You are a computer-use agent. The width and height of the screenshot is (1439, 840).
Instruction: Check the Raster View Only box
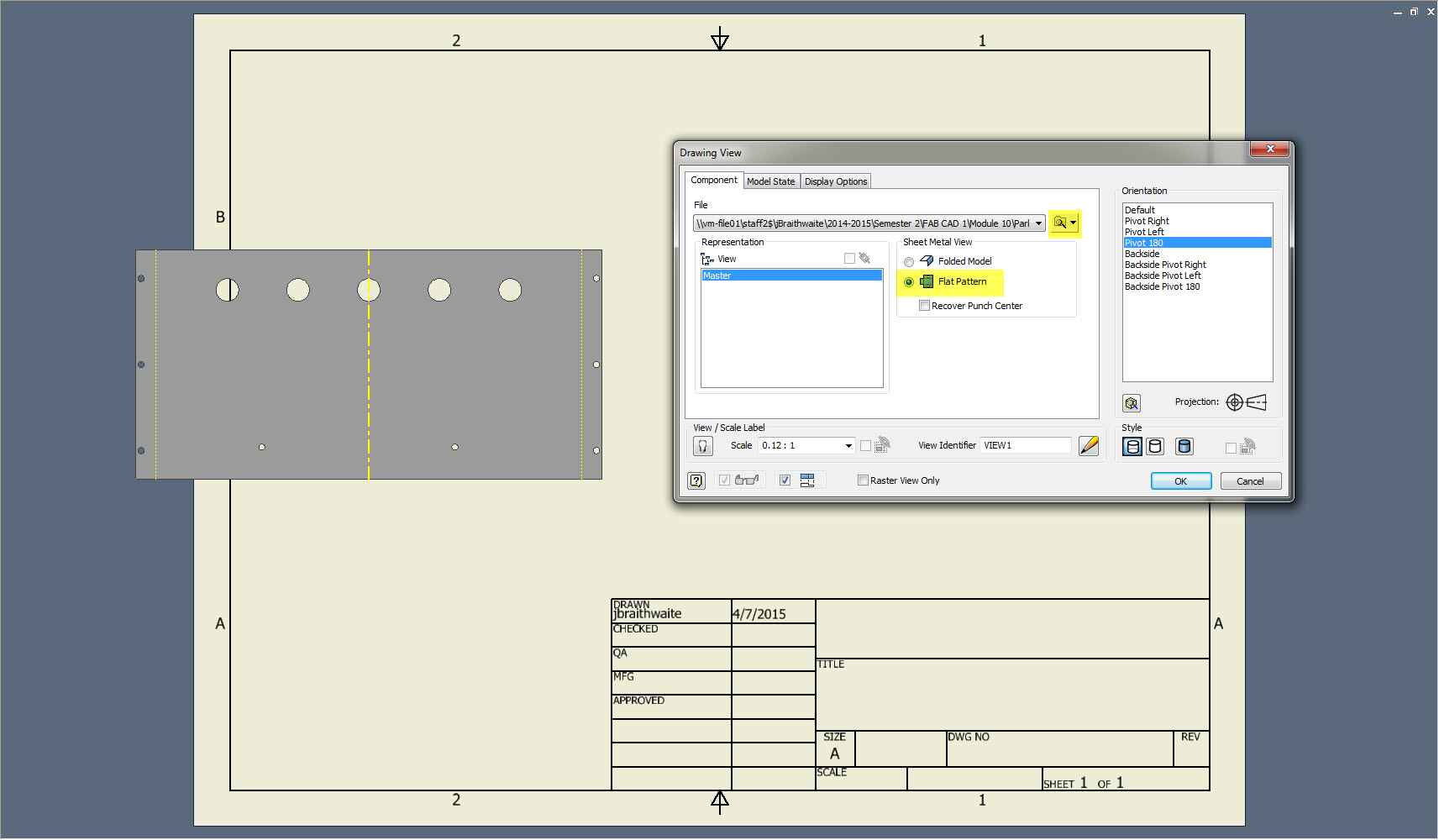tap(863, 480)
